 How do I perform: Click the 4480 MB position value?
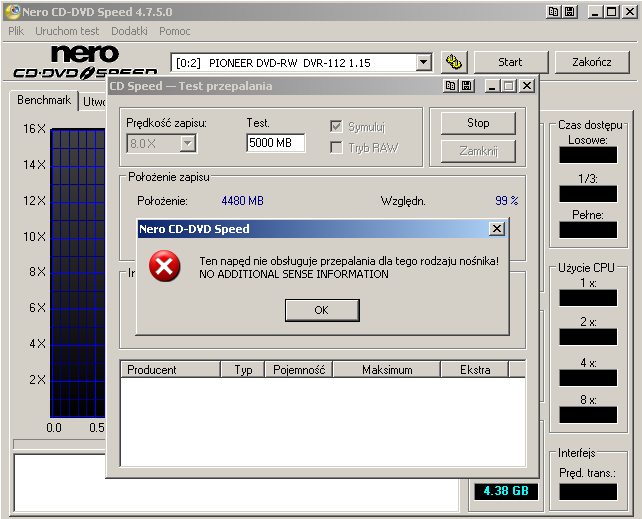(242, 201)
